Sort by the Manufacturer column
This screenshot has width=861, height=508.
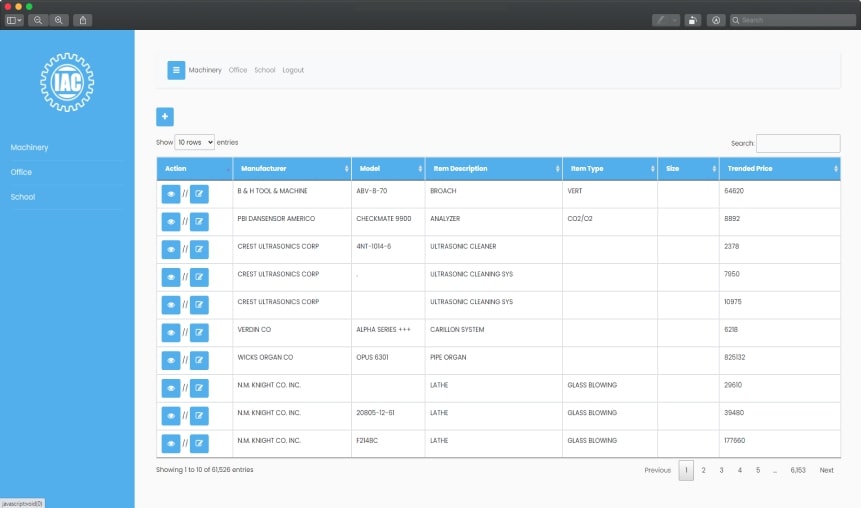291,169
